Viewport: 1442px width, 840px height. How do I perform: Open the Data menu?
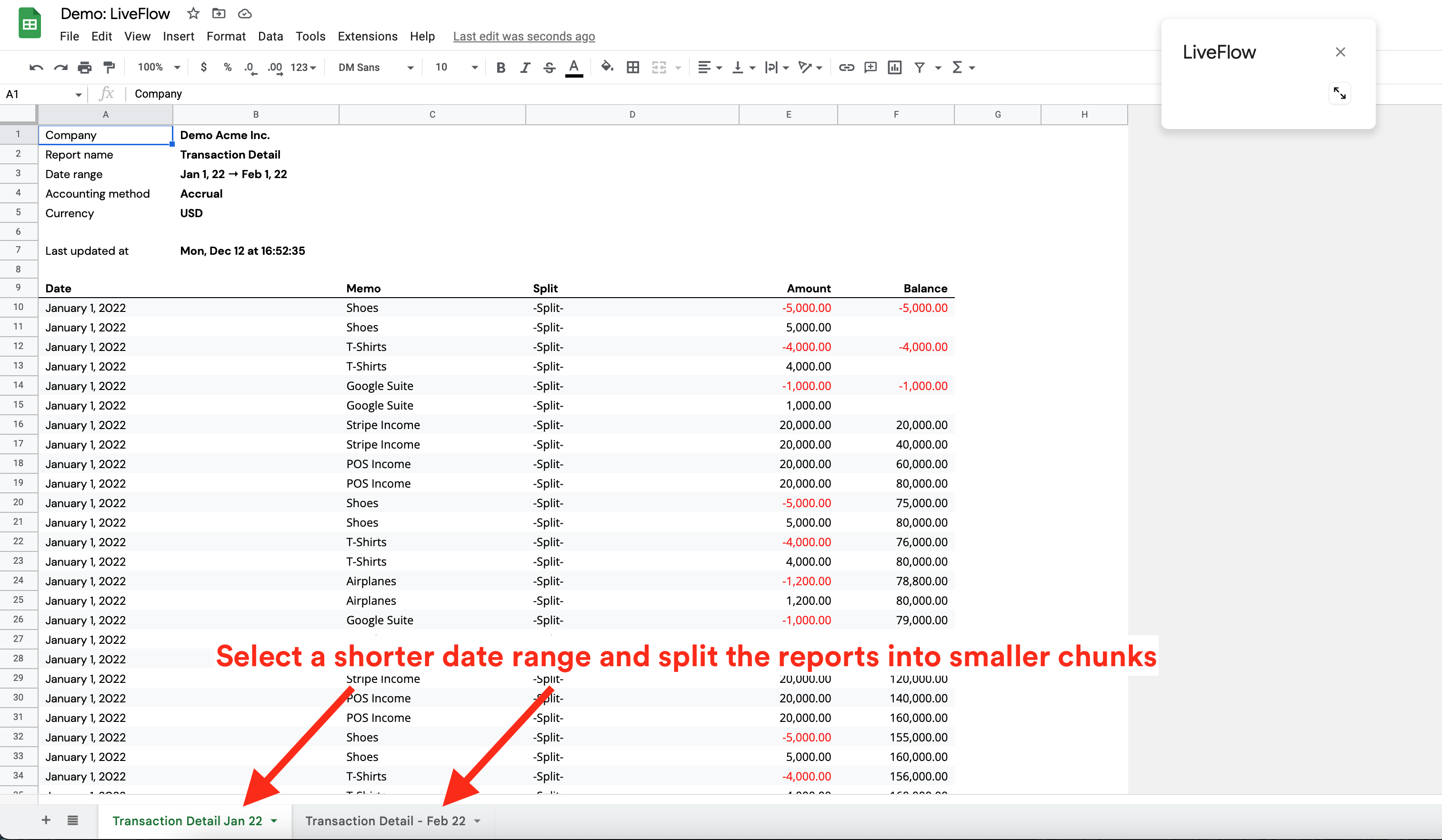(x=270, y=36)
